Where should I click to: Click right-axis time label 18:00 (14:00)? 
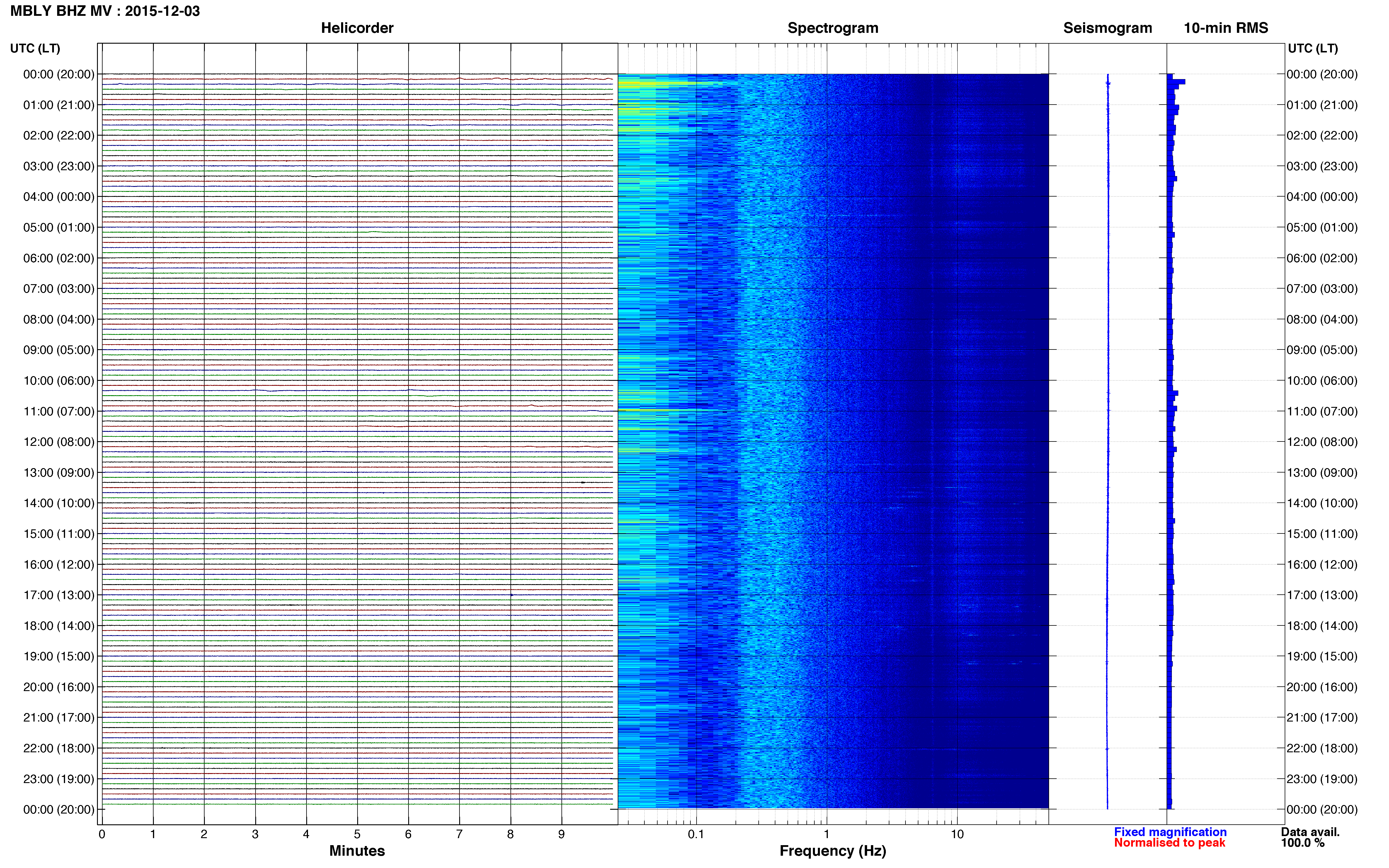1322,626
